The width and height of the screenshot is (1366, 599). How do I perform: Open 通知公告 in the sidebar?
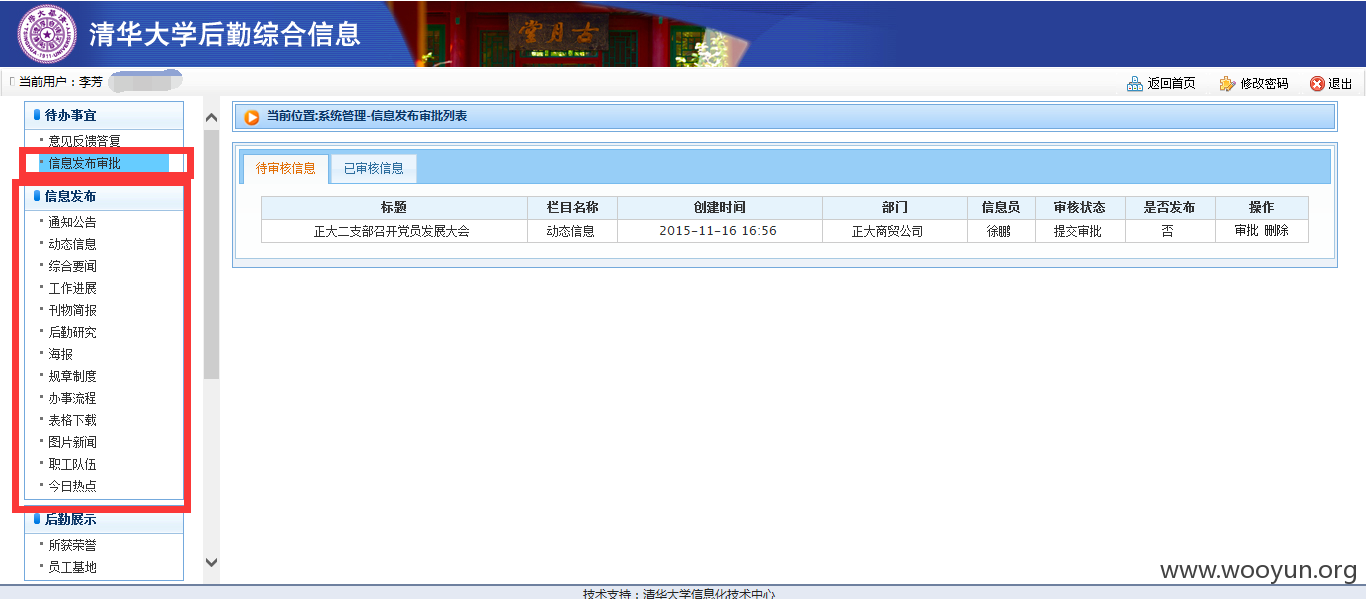73,222
